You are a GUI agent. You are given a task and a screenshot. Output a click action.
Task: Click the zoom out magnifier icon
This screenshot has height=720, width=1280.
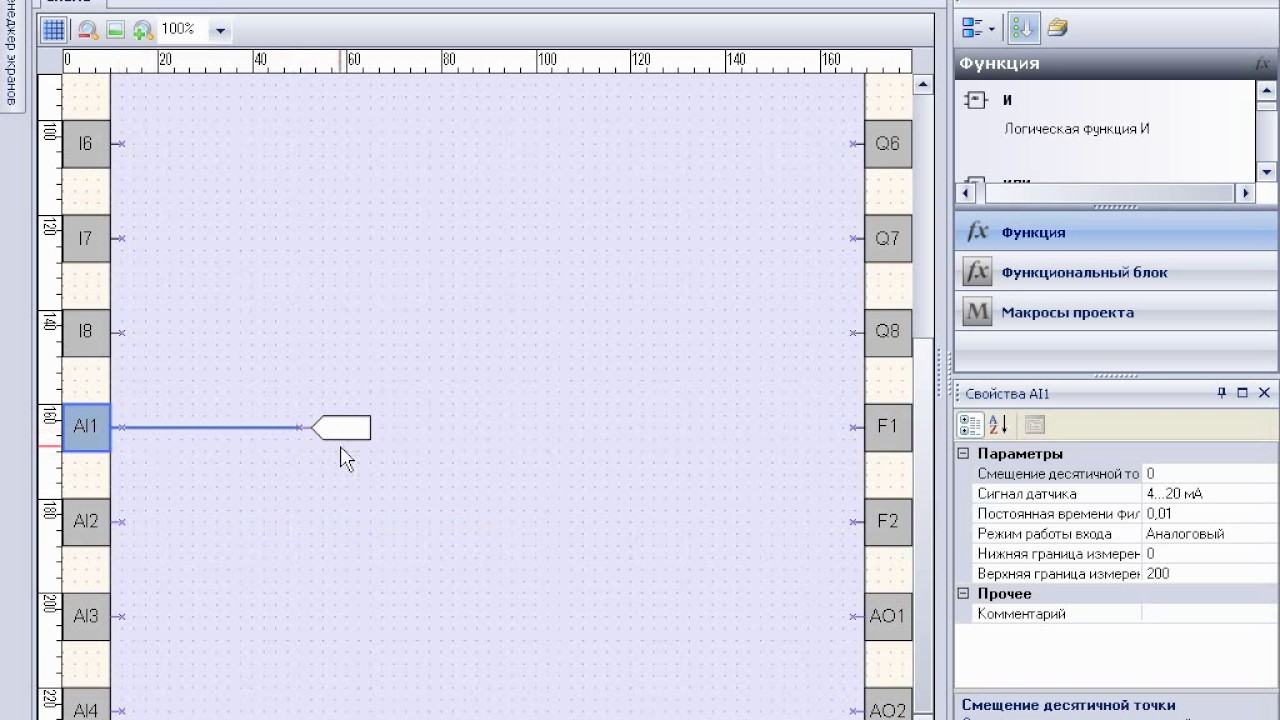(88, 30)
